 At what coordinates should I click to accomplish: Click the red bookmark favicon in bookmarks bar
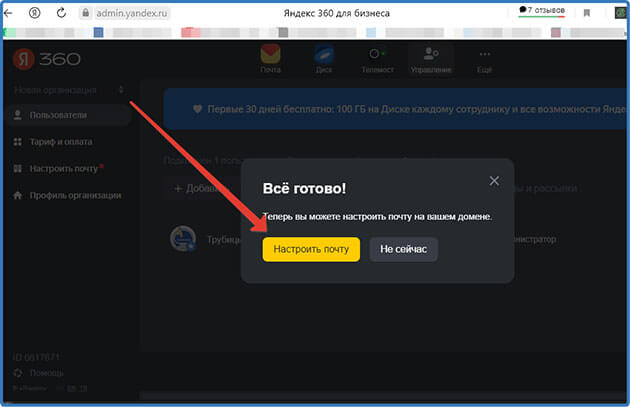coord(190,32)
